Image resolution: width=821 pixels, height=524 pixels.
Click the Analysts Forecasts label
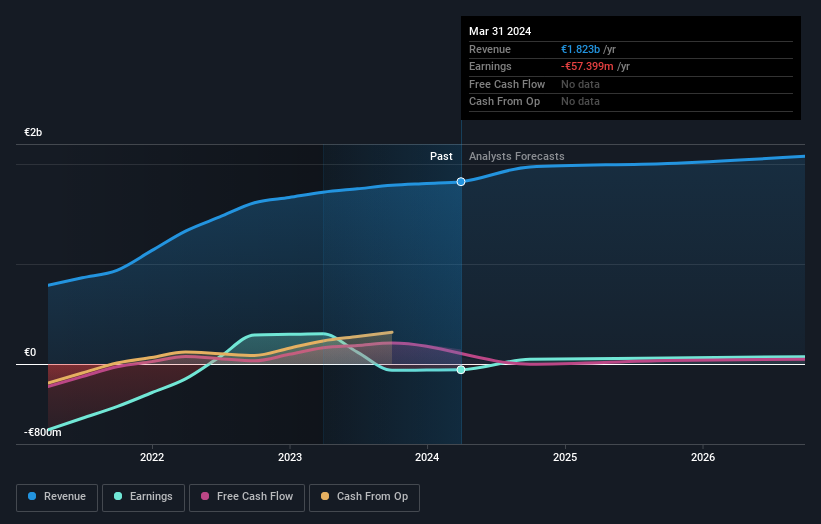pos(516,156)
